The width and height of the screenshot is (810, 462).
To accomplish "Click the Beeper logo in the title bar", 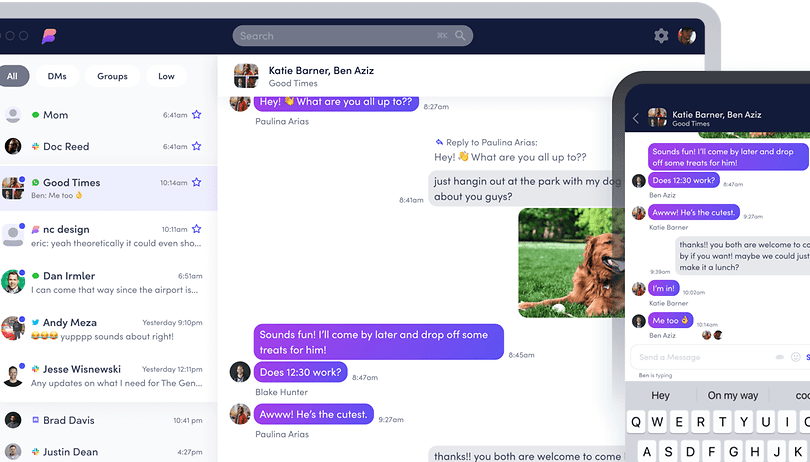I will click(49, 36).
